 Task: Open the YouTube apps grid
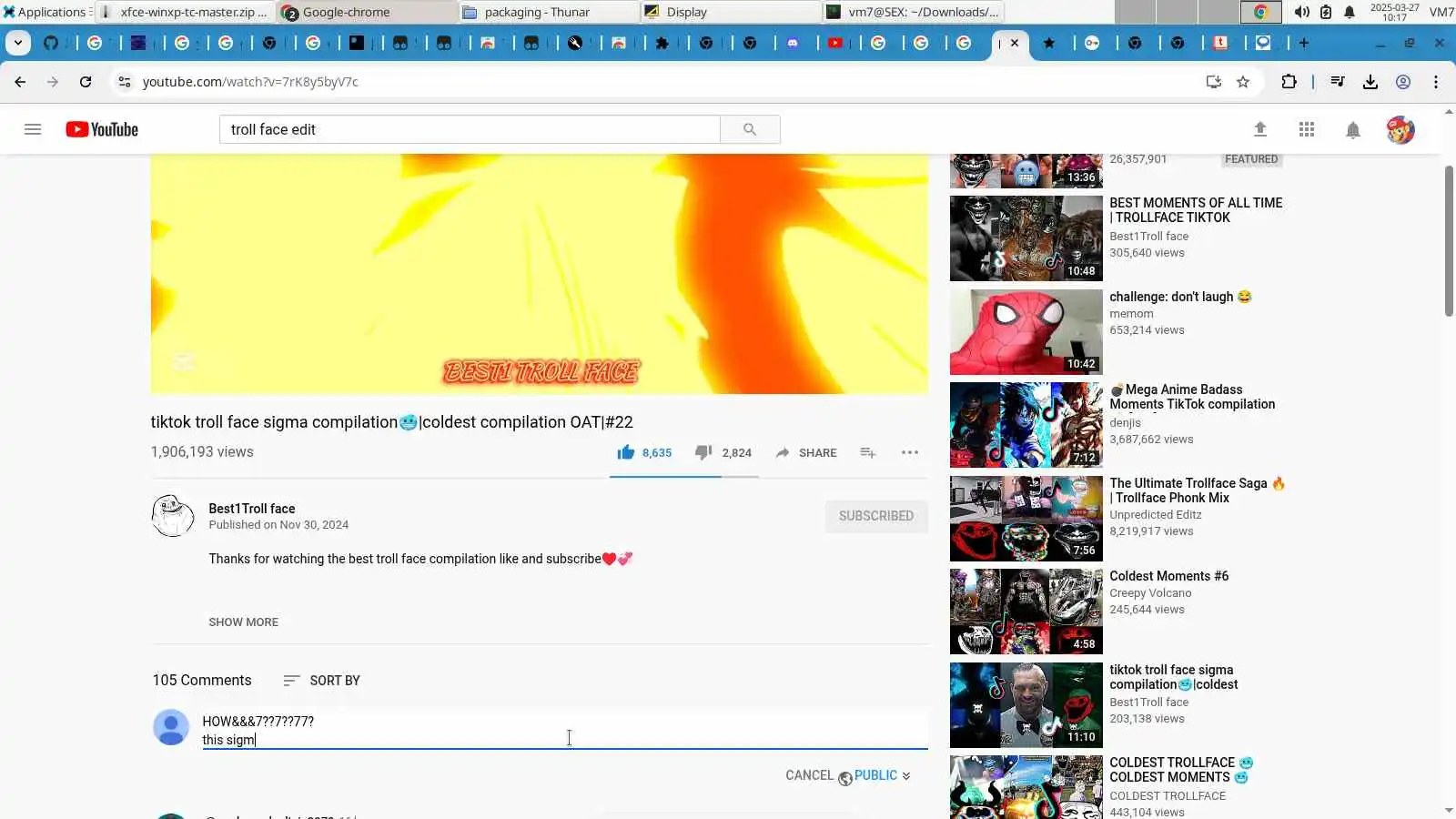1307,129
